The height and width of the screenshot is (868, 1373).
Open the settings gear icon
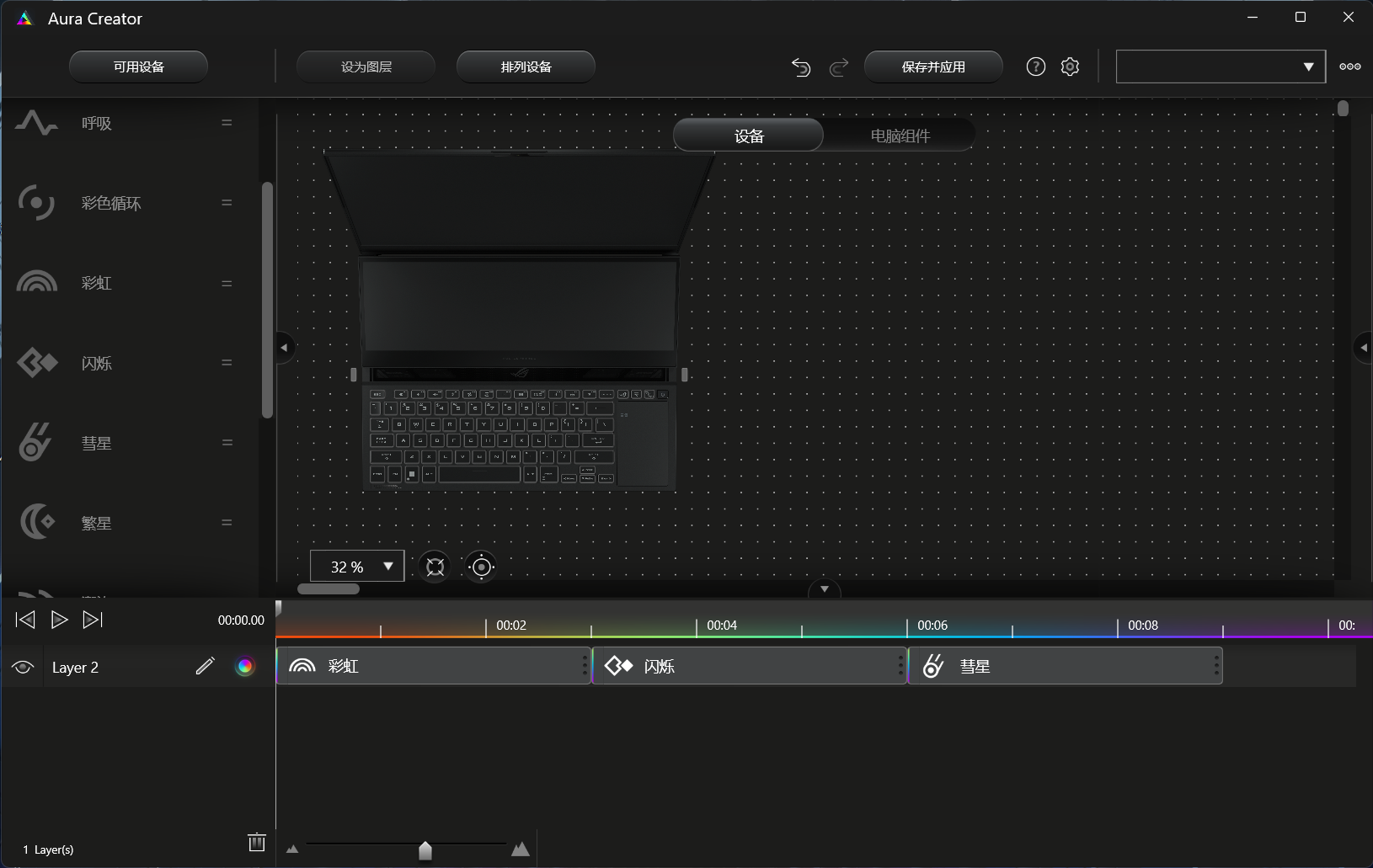(1070, 67)
